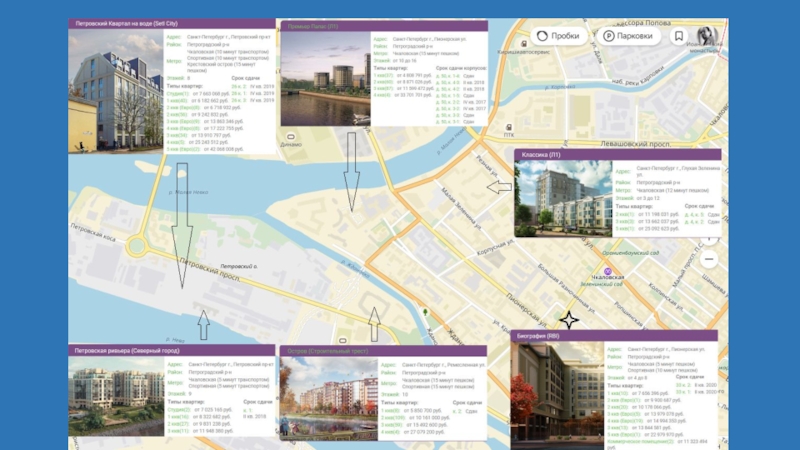The width and height of the screenshot is (800, 450).
Task: Toggle the Парковки parking layer button
Action: click(x=628, y=36)
